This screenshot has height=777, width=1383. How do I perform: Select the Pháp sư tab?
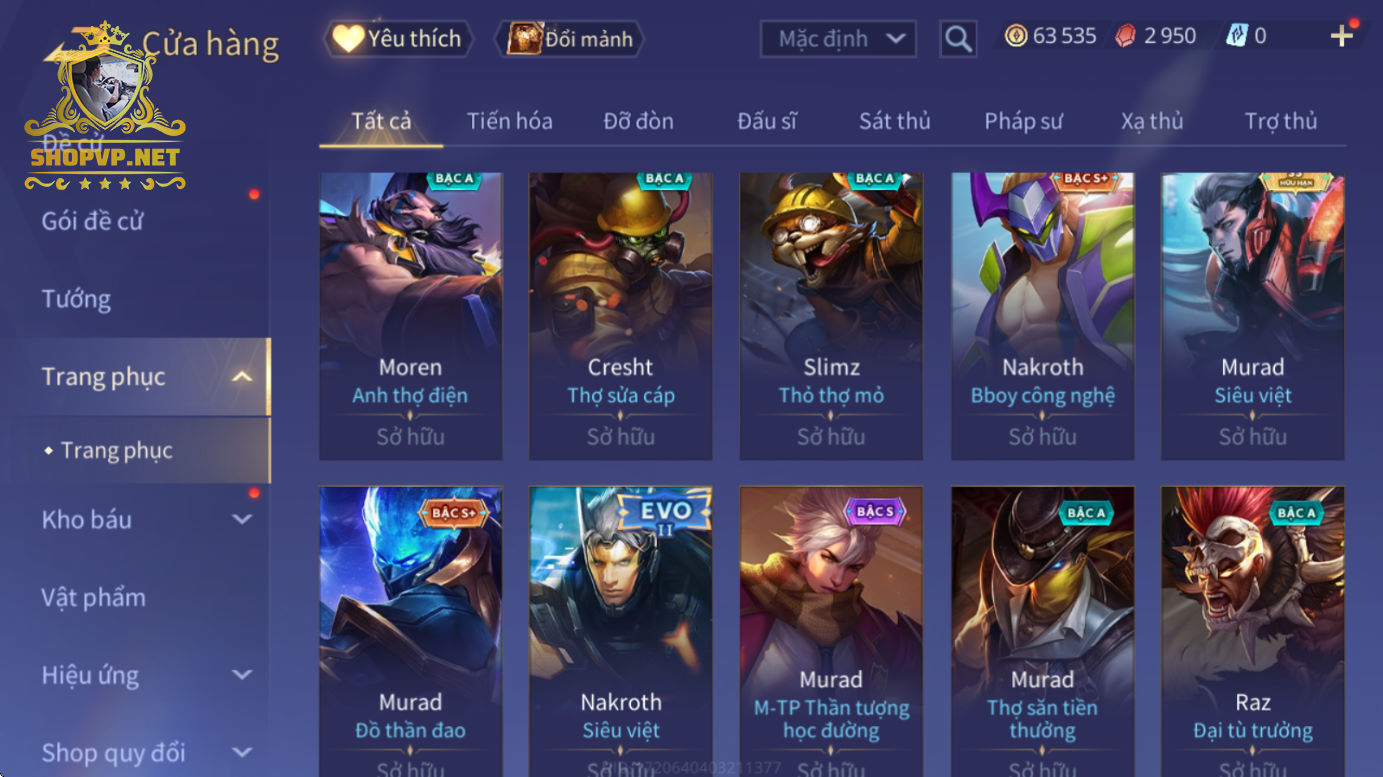click(1023, 121)
